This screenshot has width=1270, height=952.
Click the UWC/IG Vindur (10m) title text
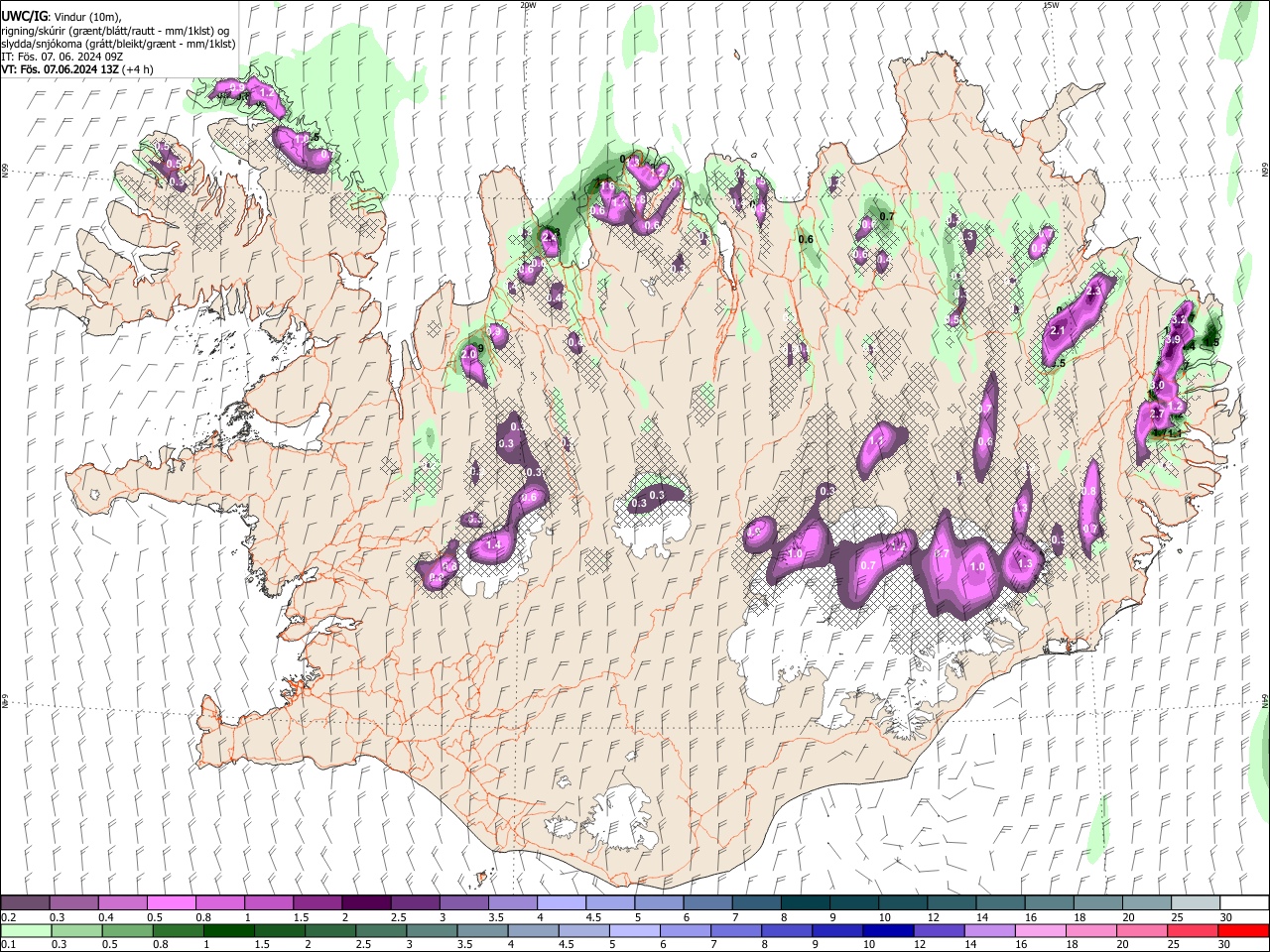[x=62, y=16]
